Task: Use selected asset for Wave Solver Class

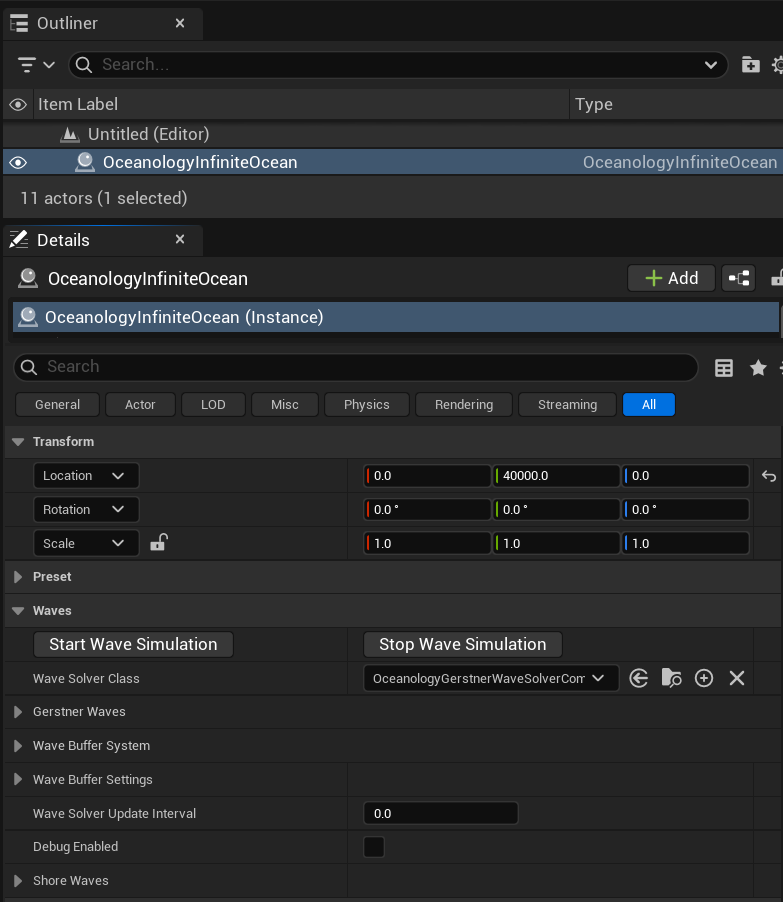Action: tap(638, 678)
